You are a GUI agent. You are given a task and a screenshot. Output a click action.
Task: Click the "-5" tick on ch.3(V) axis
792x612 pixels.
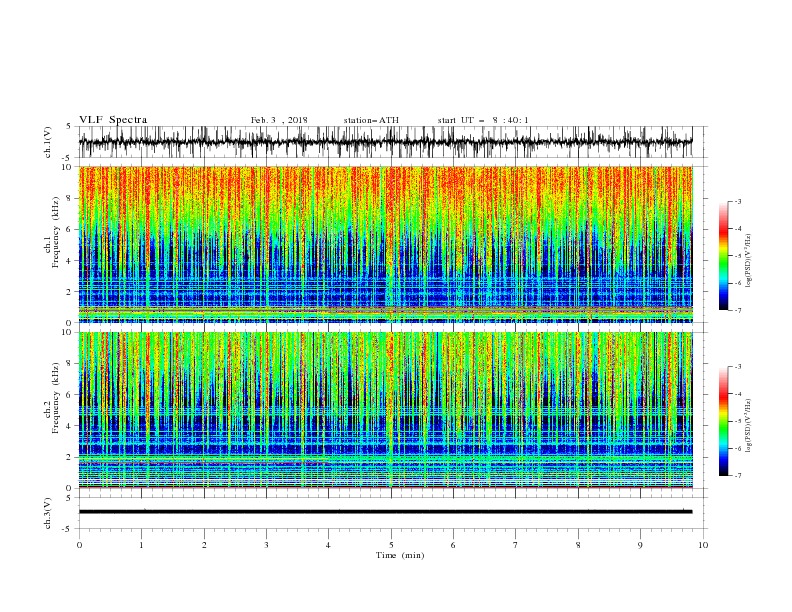pyautogui.click(x=67, y=529)
